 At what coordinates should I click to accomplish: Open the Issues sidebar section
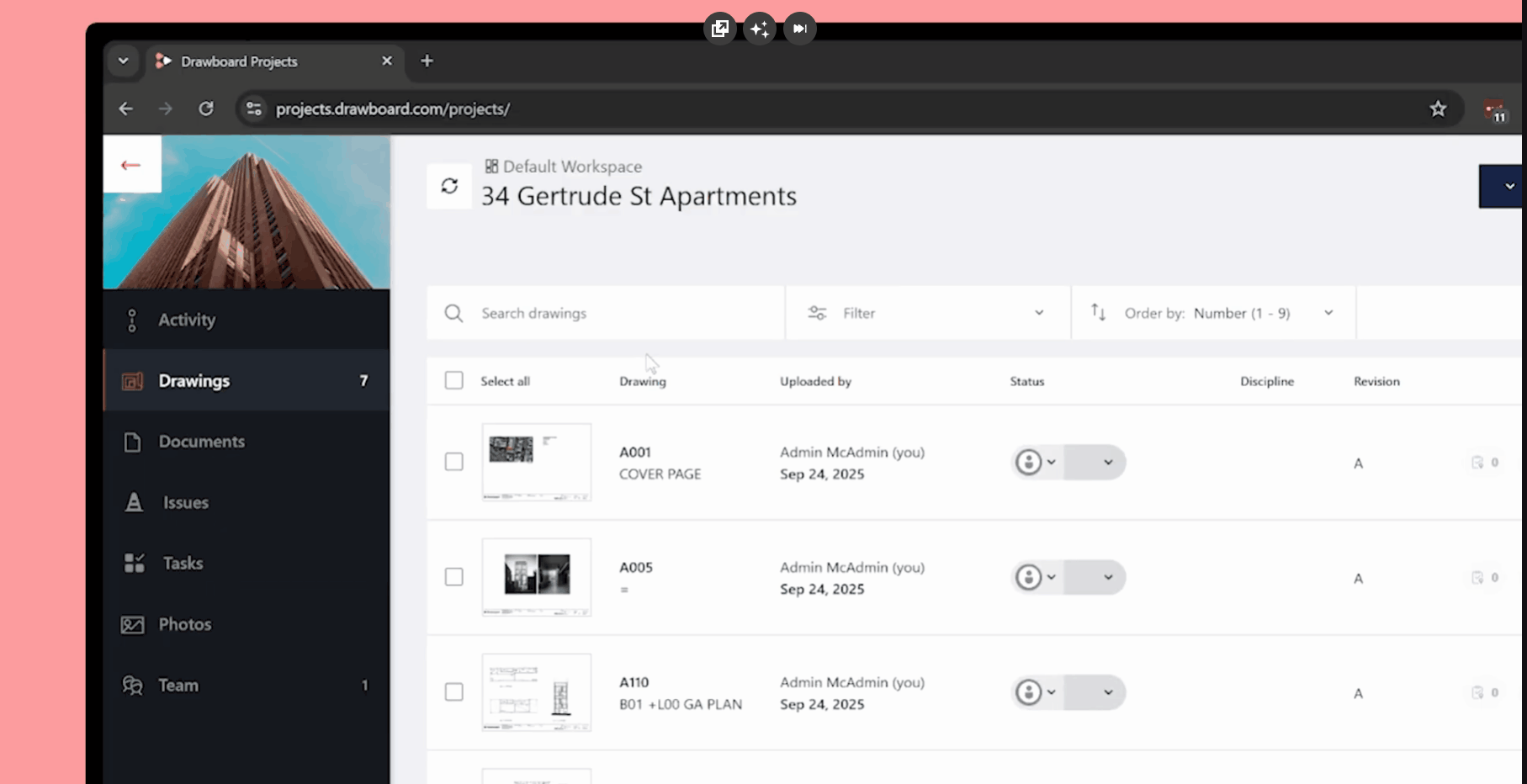(246, 502)
